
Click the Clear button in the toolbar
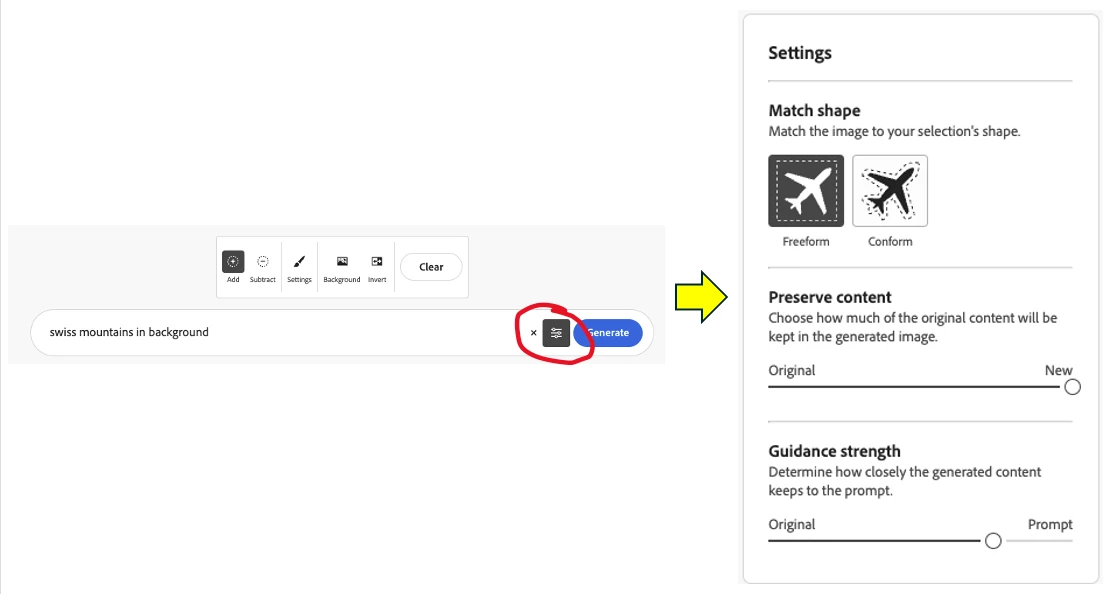431,267
